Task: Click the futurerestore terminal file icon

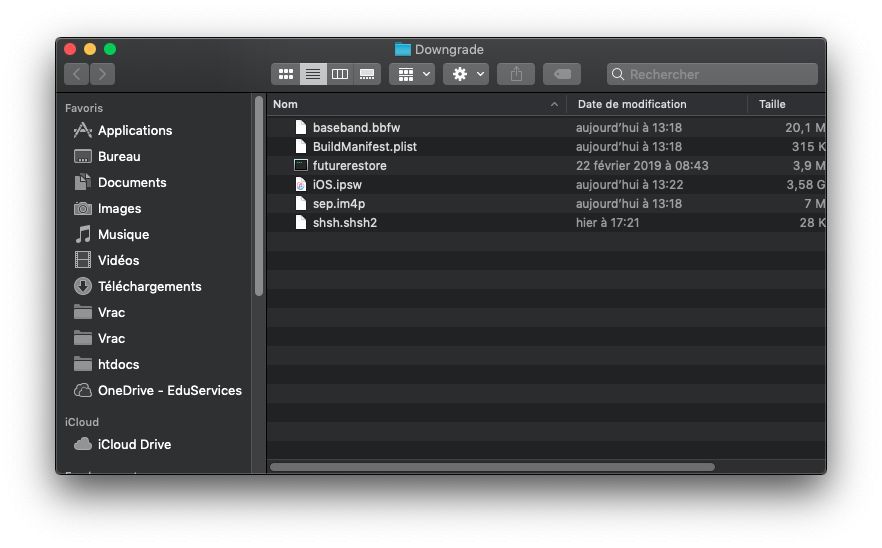Action: tap(301, 165)
